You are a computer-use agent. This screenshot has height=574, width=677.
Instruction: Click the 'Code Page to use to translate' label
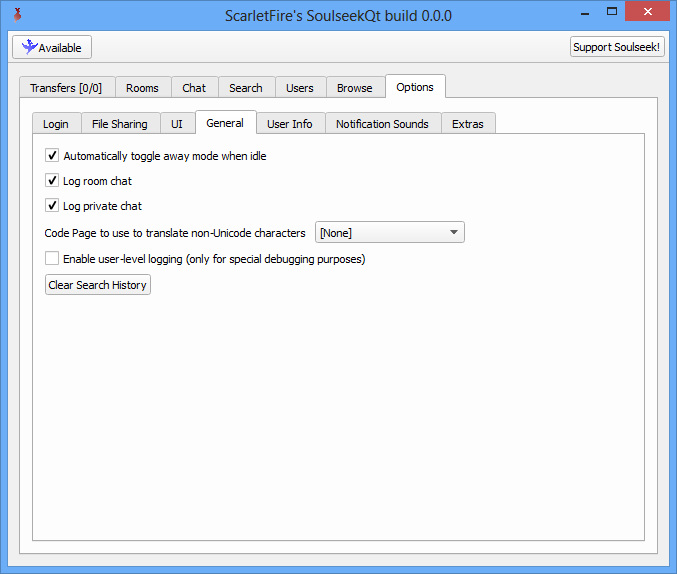pyautogui.click(x=175, y=233)
